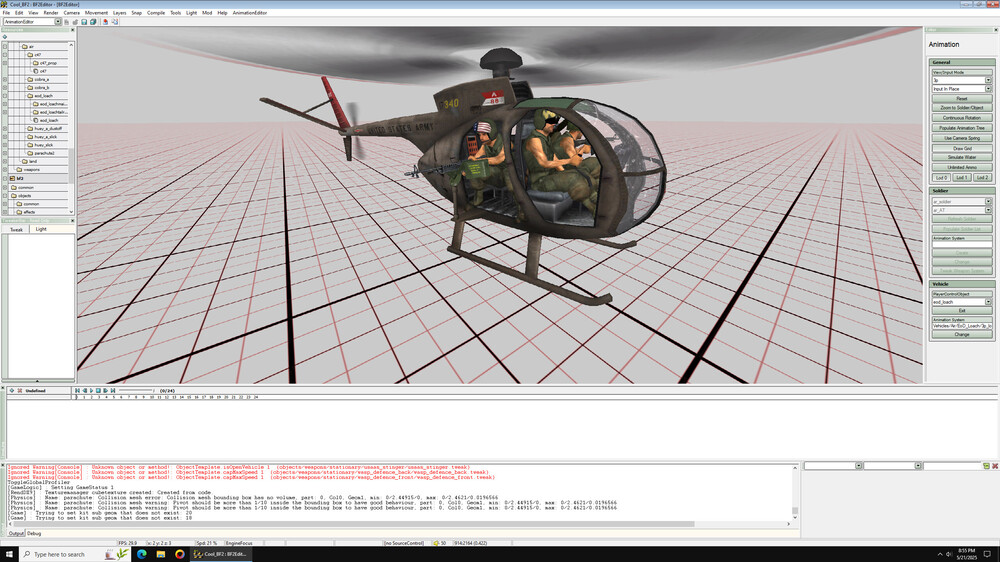Open the Camera menu
This screenshot has width=1000, height=562.
click(71, 13)
